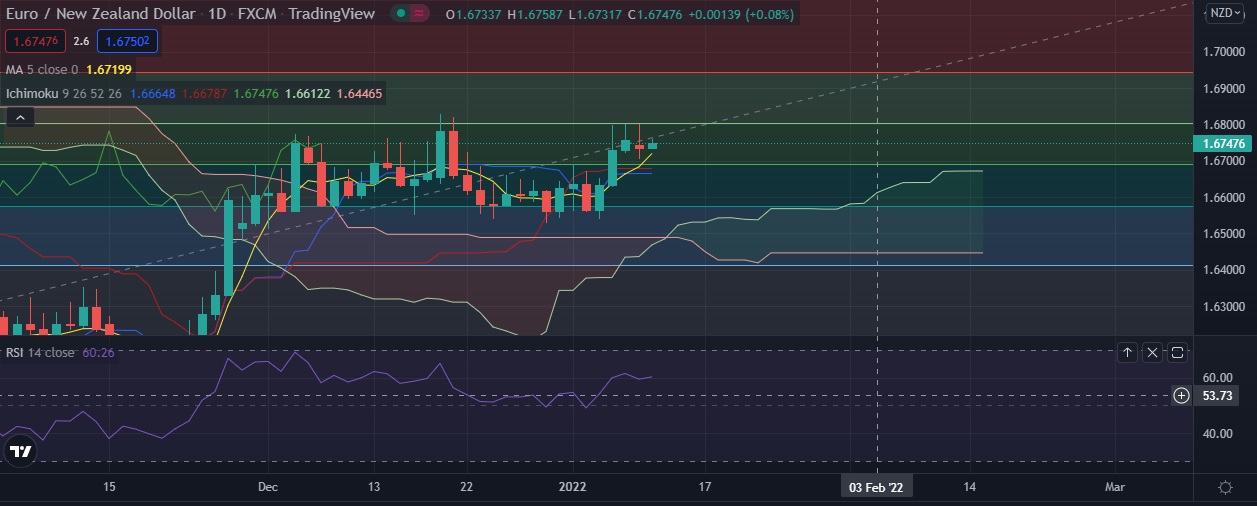Open the NZD currency dropdown

tap(1225, 13)
